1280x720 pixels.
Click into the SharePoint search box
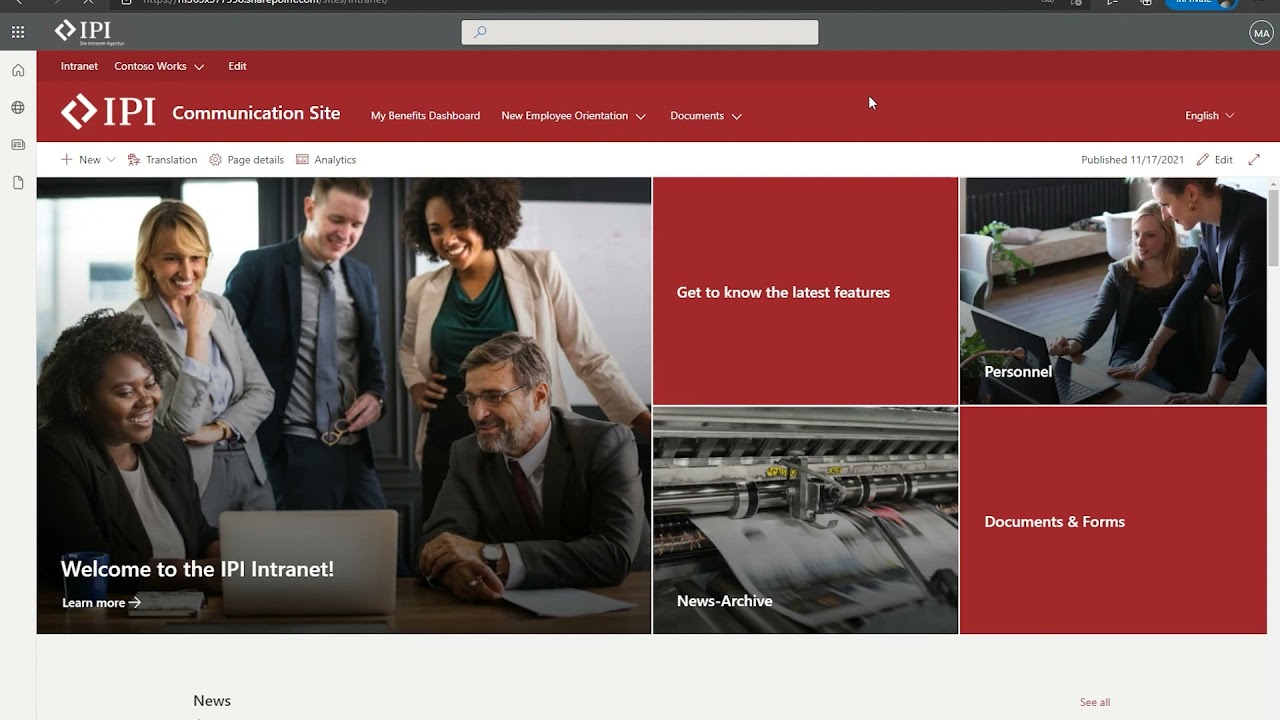pyautogui.click(x=640, y=32)
